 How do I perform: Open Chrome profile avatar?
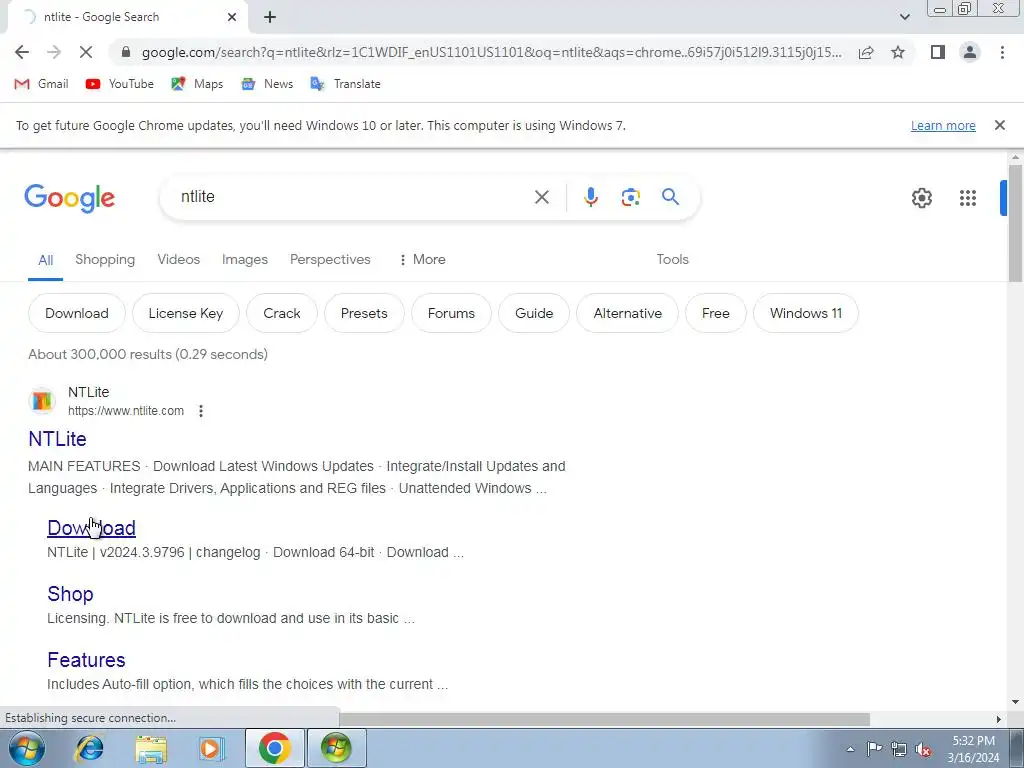click(x=970, y=52)
